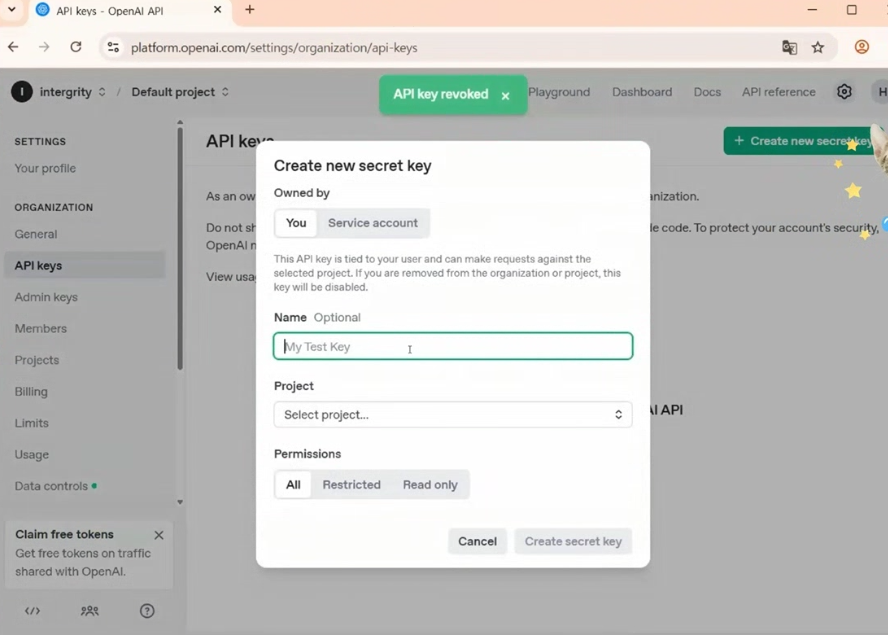Reload the page with the refresh icon
Screen dimensions: 888x635
(76, 47)
